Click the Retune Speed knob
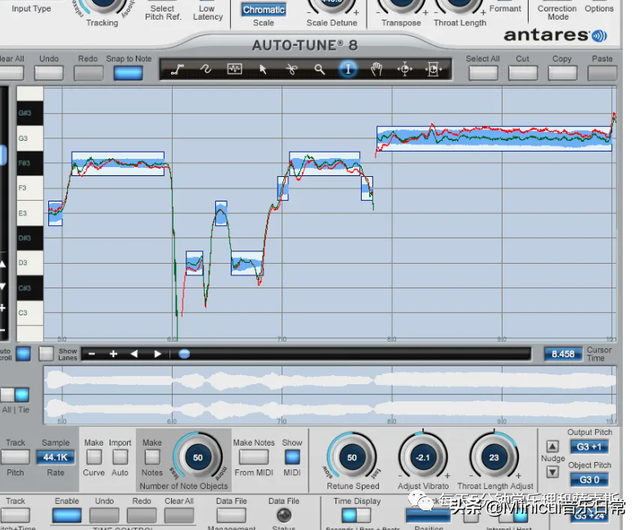This screenshot has height=530, width=640. 352,457
